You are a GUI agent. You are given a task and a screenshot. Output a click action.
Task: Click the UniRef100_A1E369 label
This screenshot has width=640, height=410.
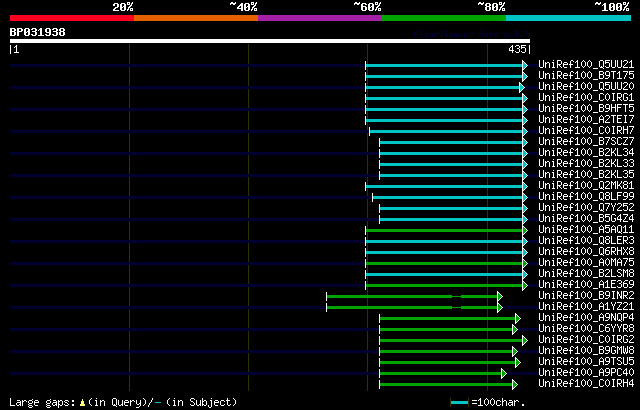point(586,285)
